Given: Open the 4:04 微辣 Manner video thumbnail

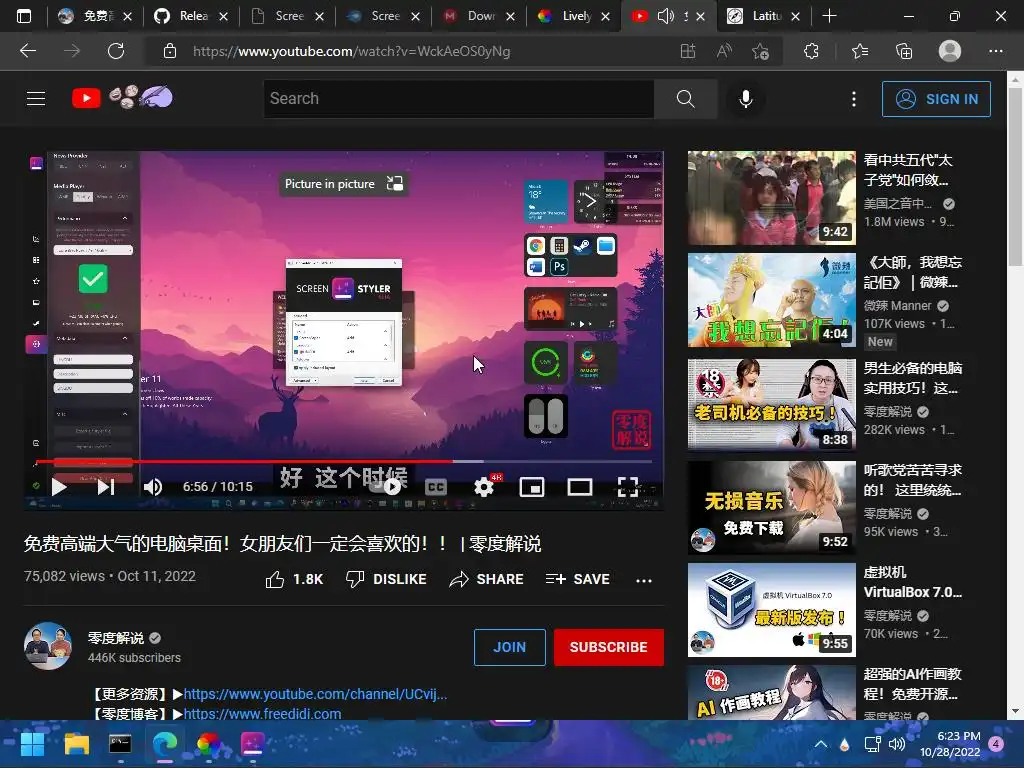Looking at the screenshot, I should (771, 300).
